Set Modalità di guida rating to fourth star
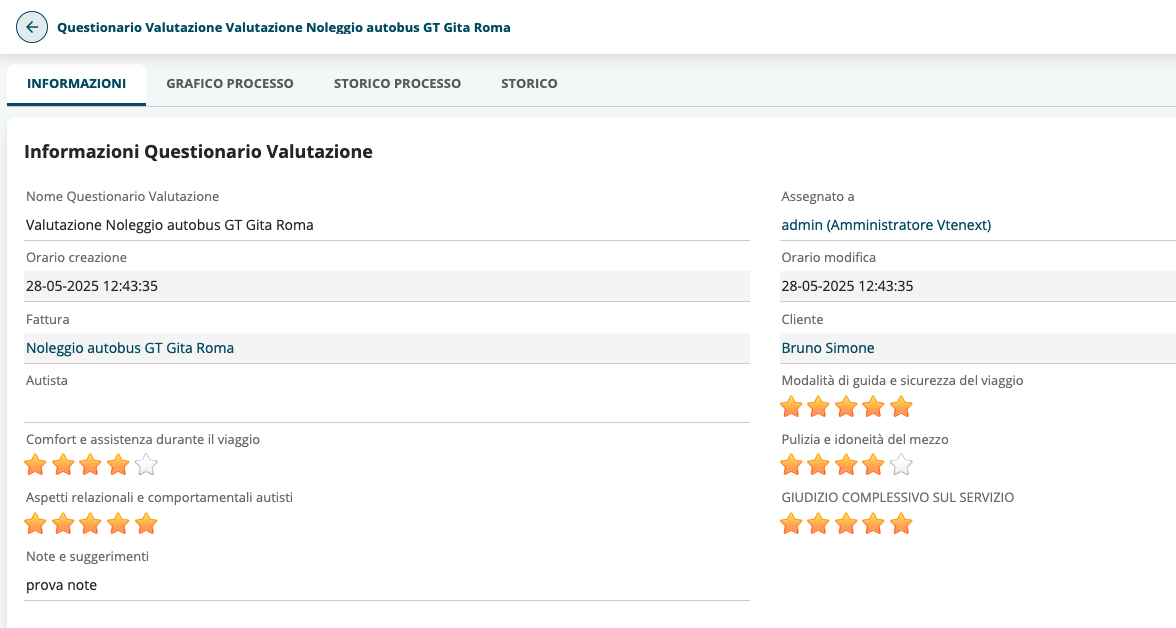The image size is (1176, 628). (x=873, y=407)
